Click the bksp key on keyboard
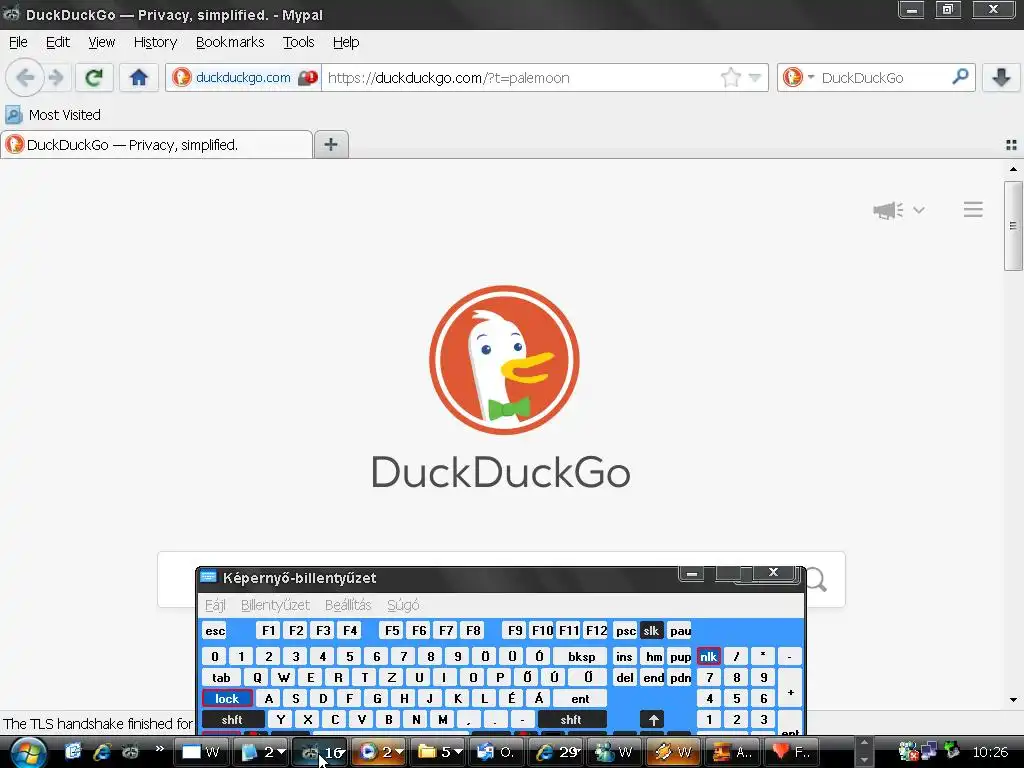 coord(581,657)
